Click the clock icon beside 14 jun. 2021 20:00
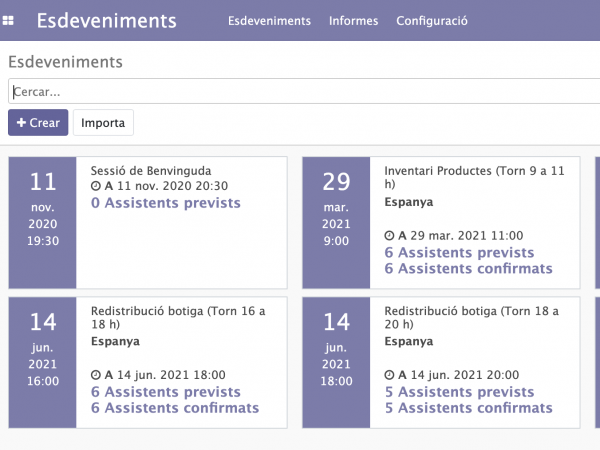The height and width of the screenshot is (450, 600). pyautogui.click(x=390, y=375)
